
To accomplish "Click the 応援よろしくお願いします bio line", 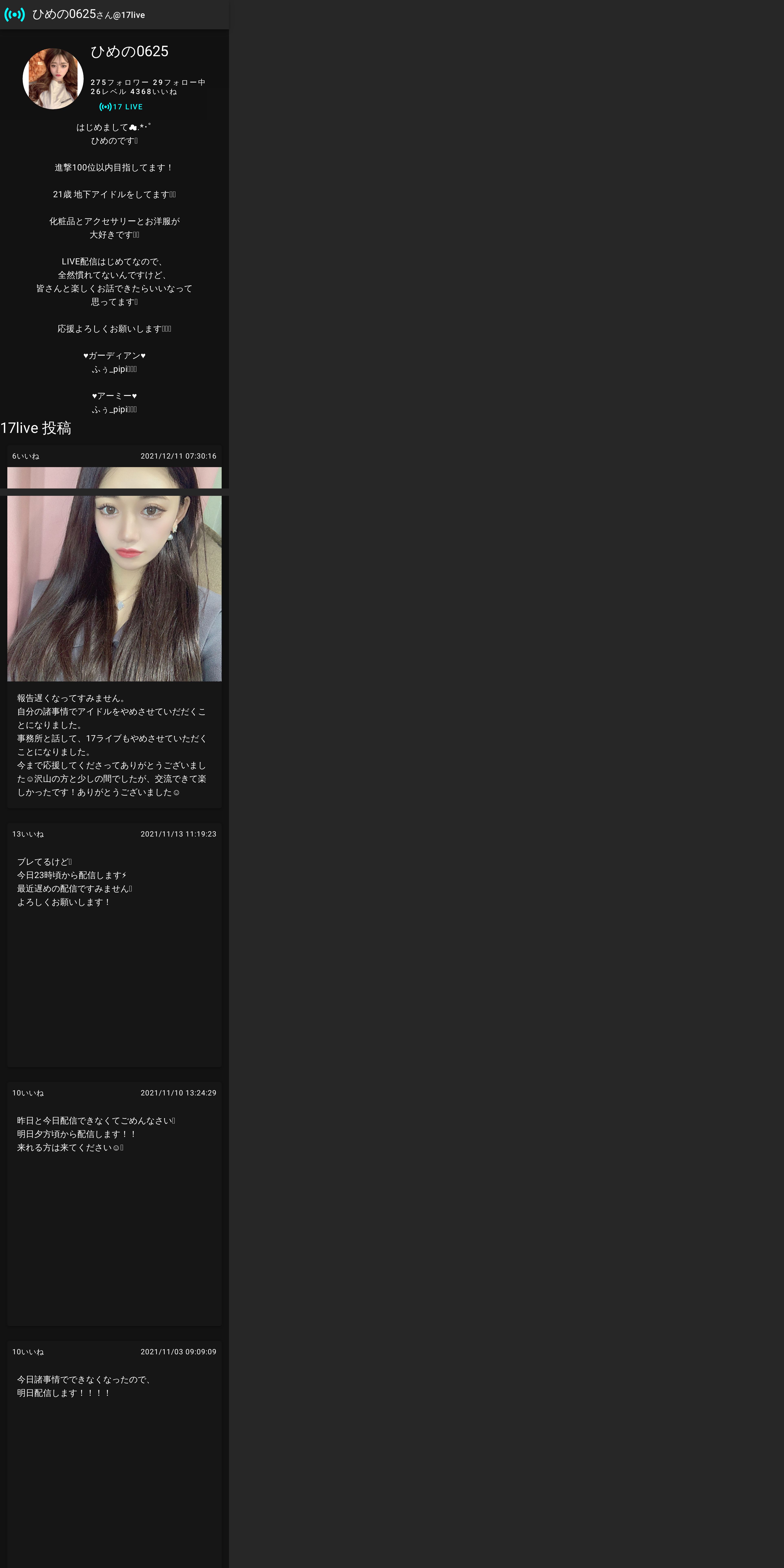I will 114,329.
